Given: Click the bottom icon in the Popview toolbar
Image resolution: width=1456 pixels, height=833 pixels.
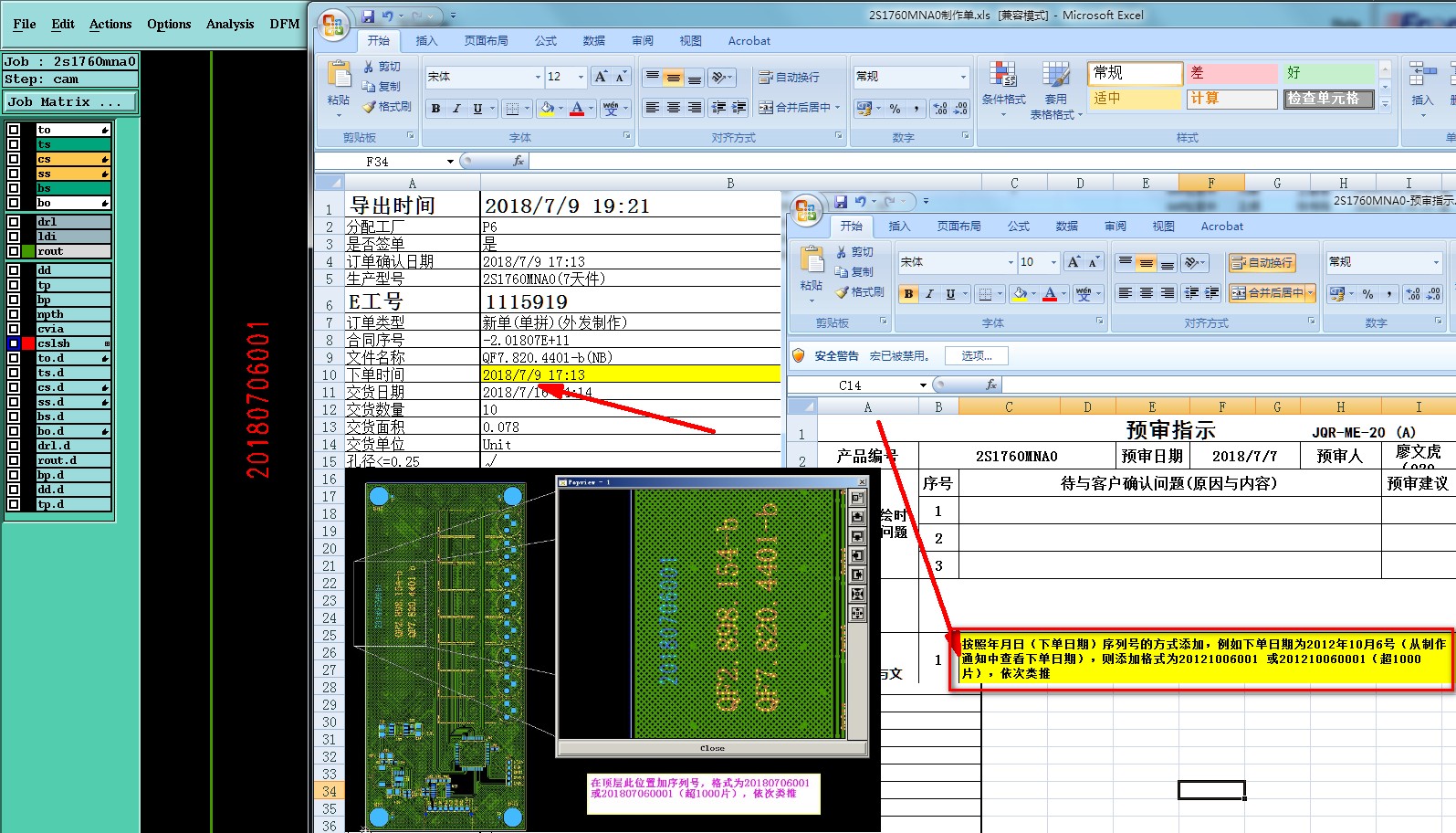Looking at the screenshot, I should click(857, 614).
